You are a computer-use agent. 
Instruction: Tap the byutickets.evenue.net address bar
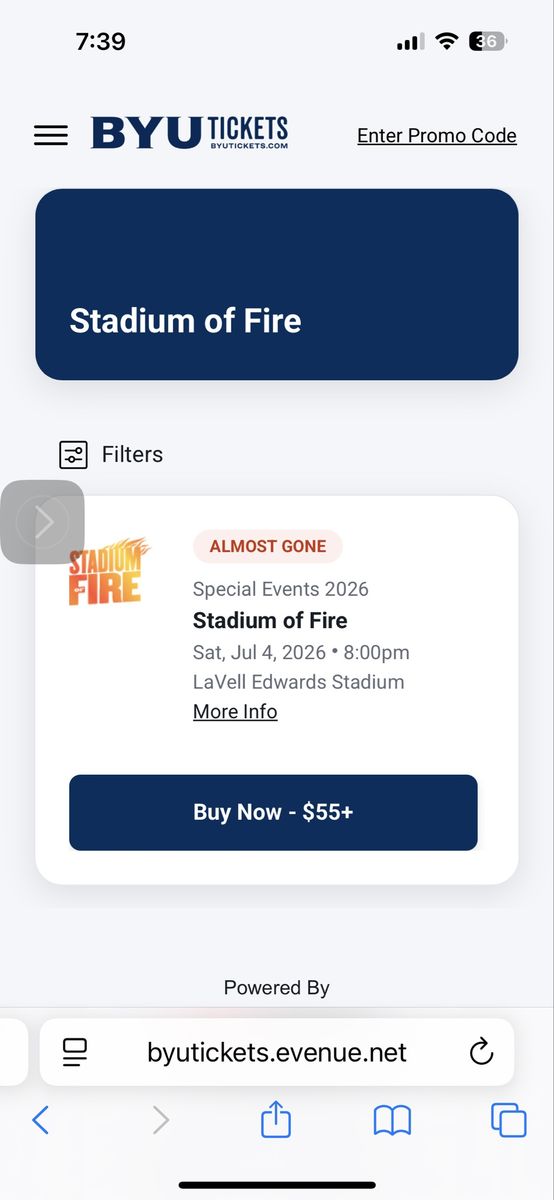pyautogui.click(x=277, y=1052)
